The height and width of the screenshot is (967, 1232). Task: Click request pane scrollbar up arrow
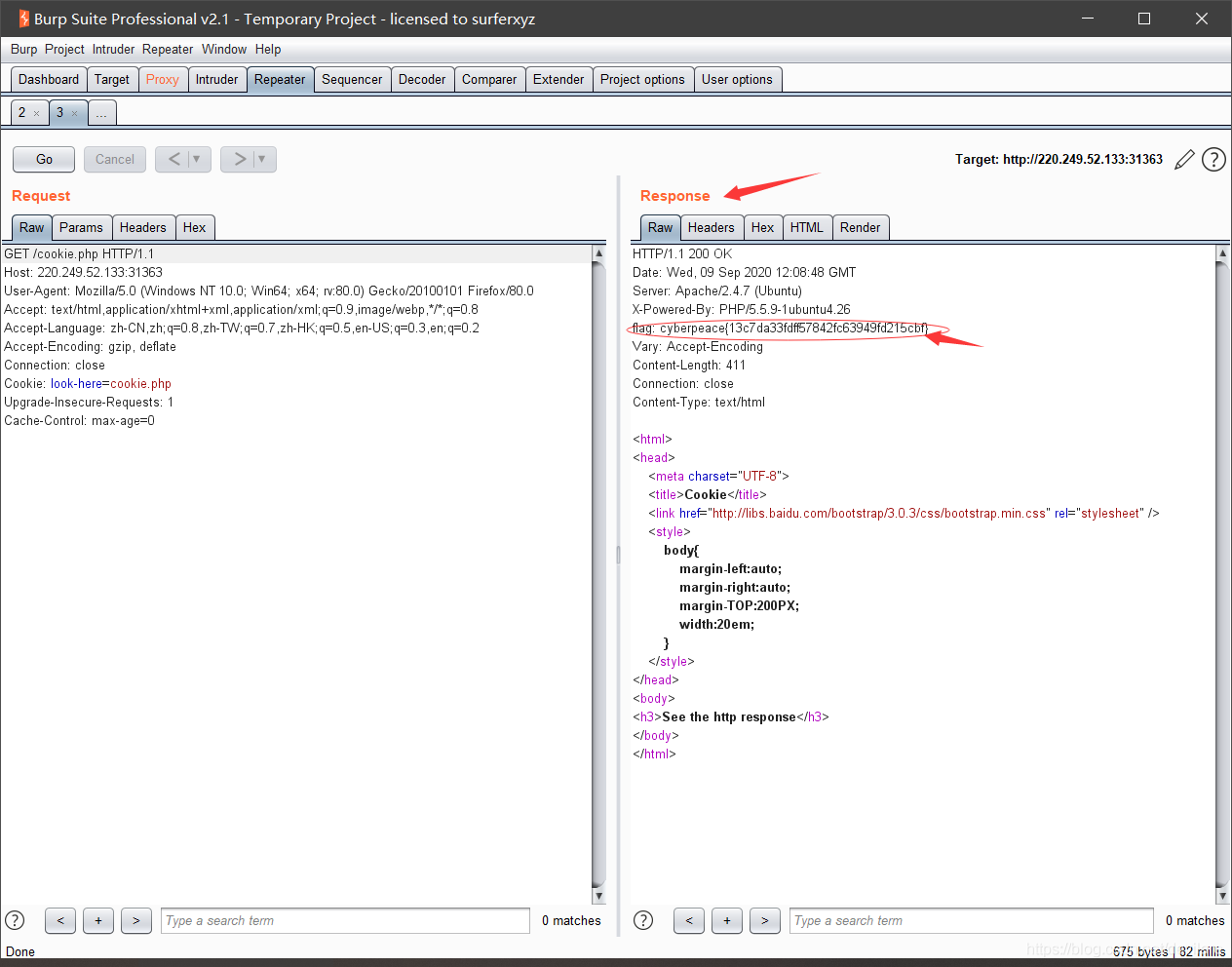pos(598,253)
